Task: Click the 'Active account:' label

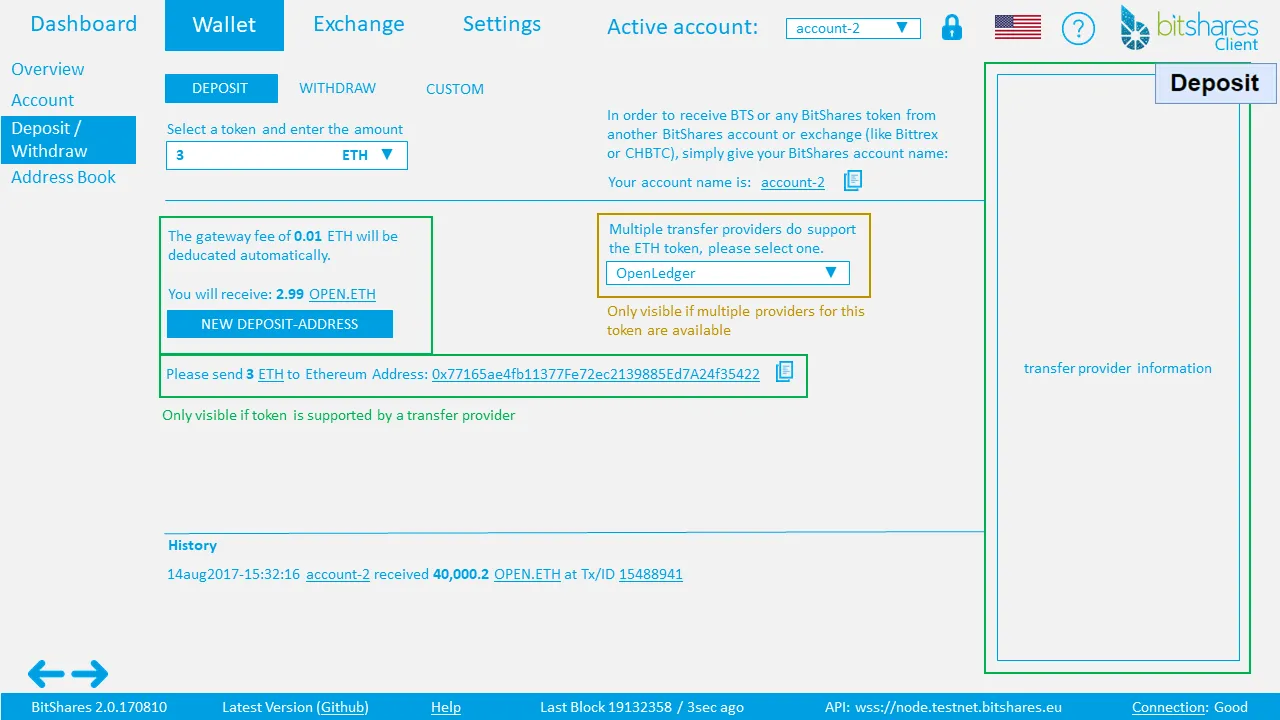Action: coord(682,27)
